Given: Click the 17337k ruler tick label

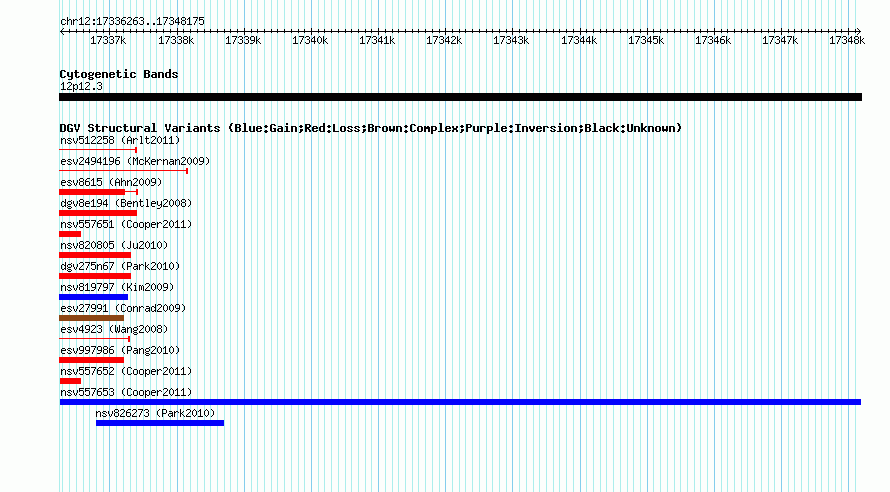Looking at the screenshot, I should (x=108, y=40).
